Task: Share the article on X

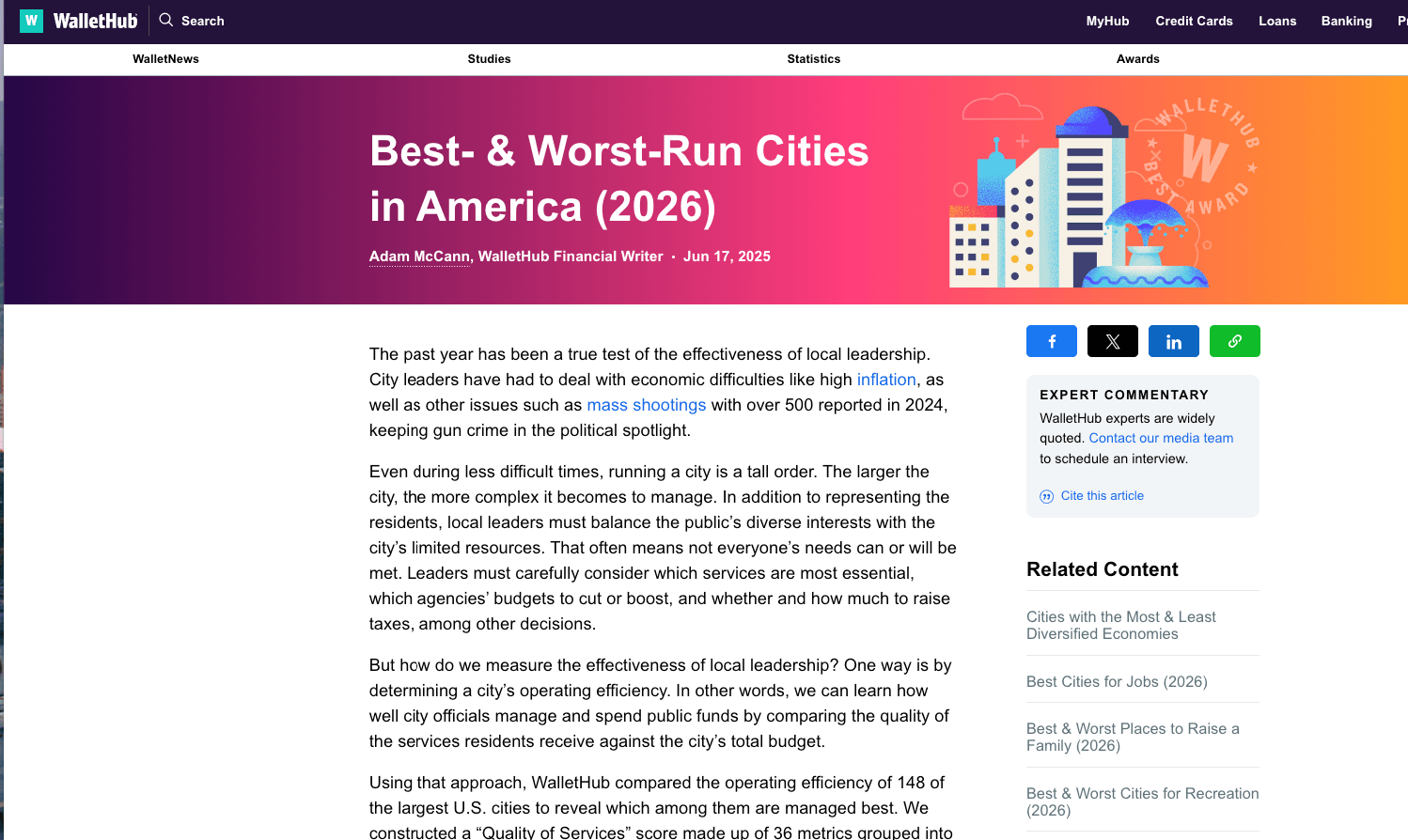Action: click(1112, 341)
